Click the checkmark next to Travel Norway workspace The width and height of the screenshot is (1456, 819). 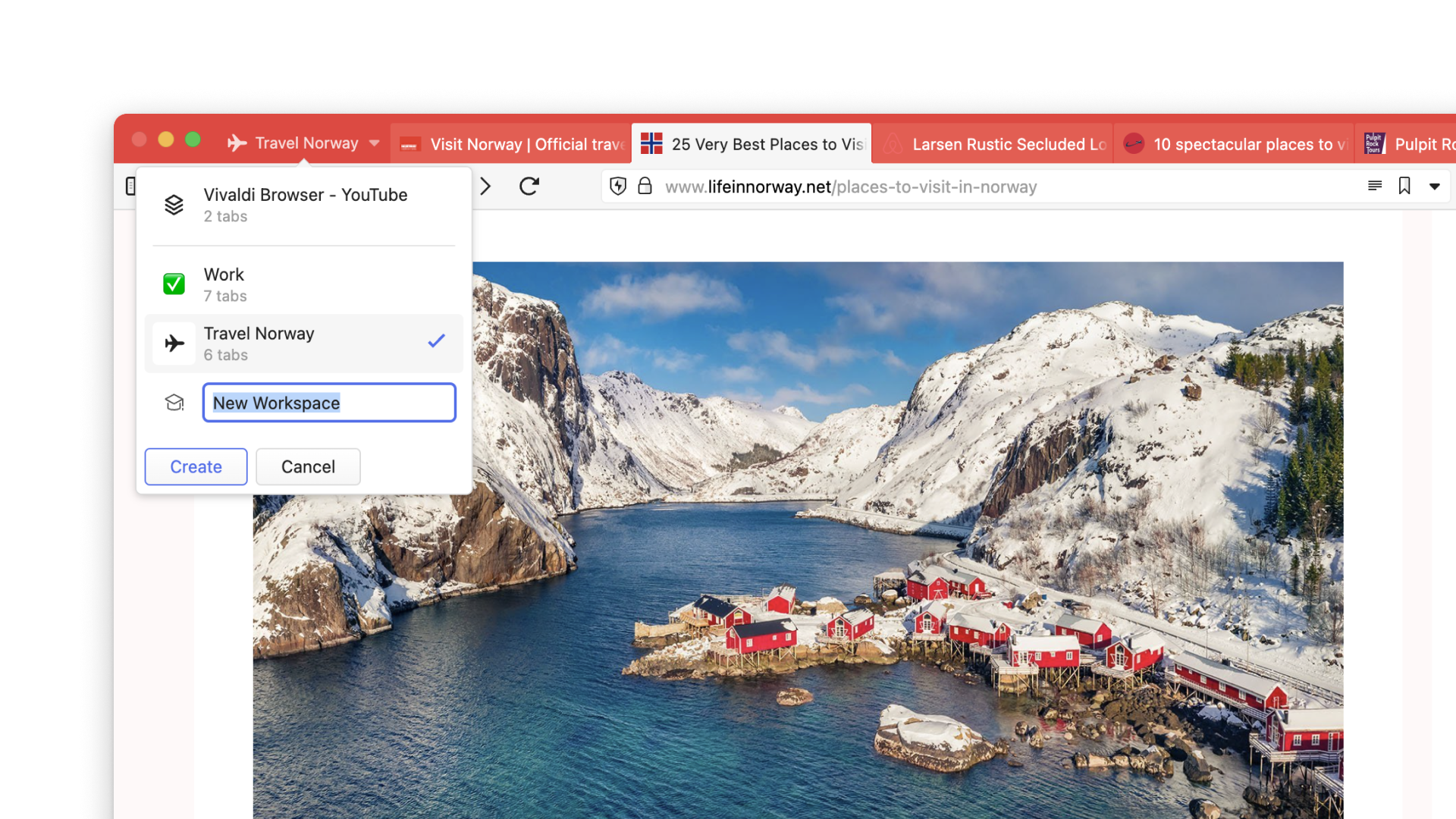coord(436,340)
